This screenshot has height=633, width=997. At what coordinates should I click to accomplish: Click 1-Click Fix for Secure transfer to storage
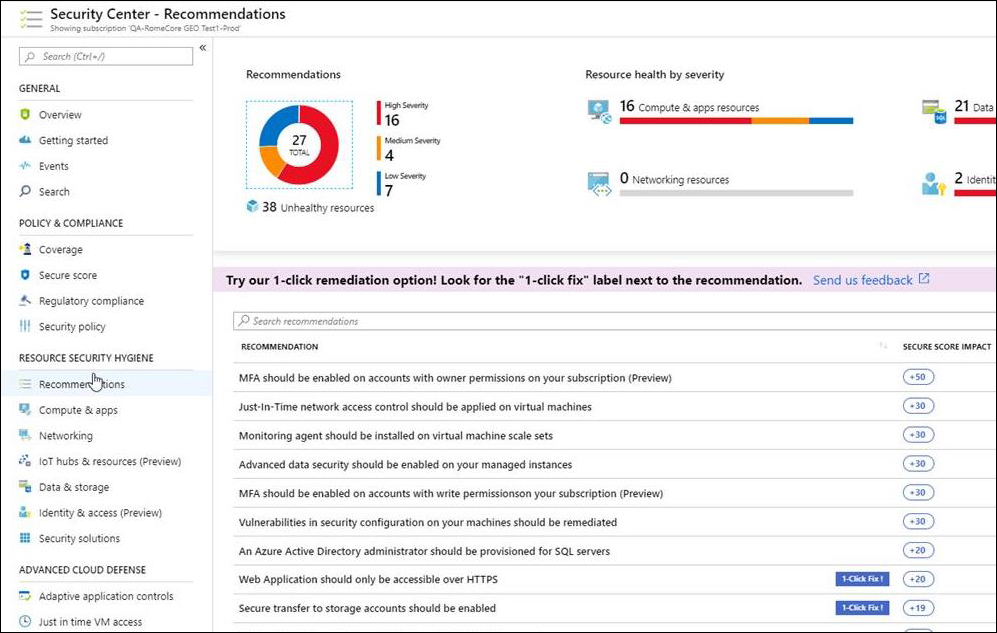coord(862,608)
